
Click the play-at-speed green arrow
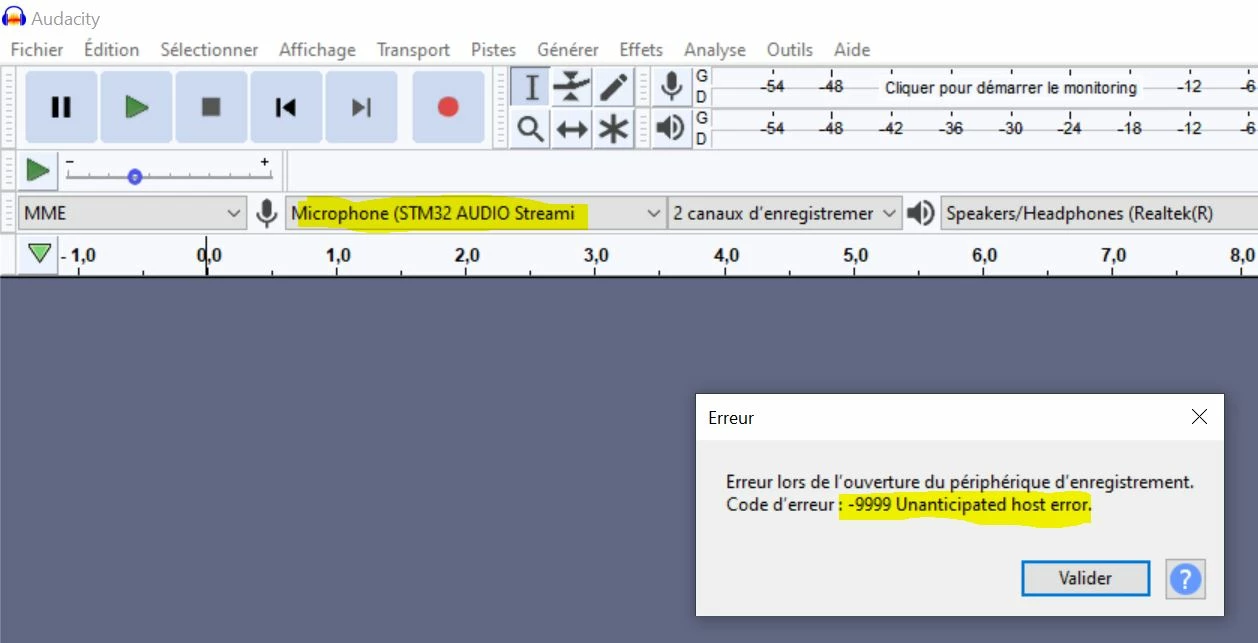click(x=38, y=170)
